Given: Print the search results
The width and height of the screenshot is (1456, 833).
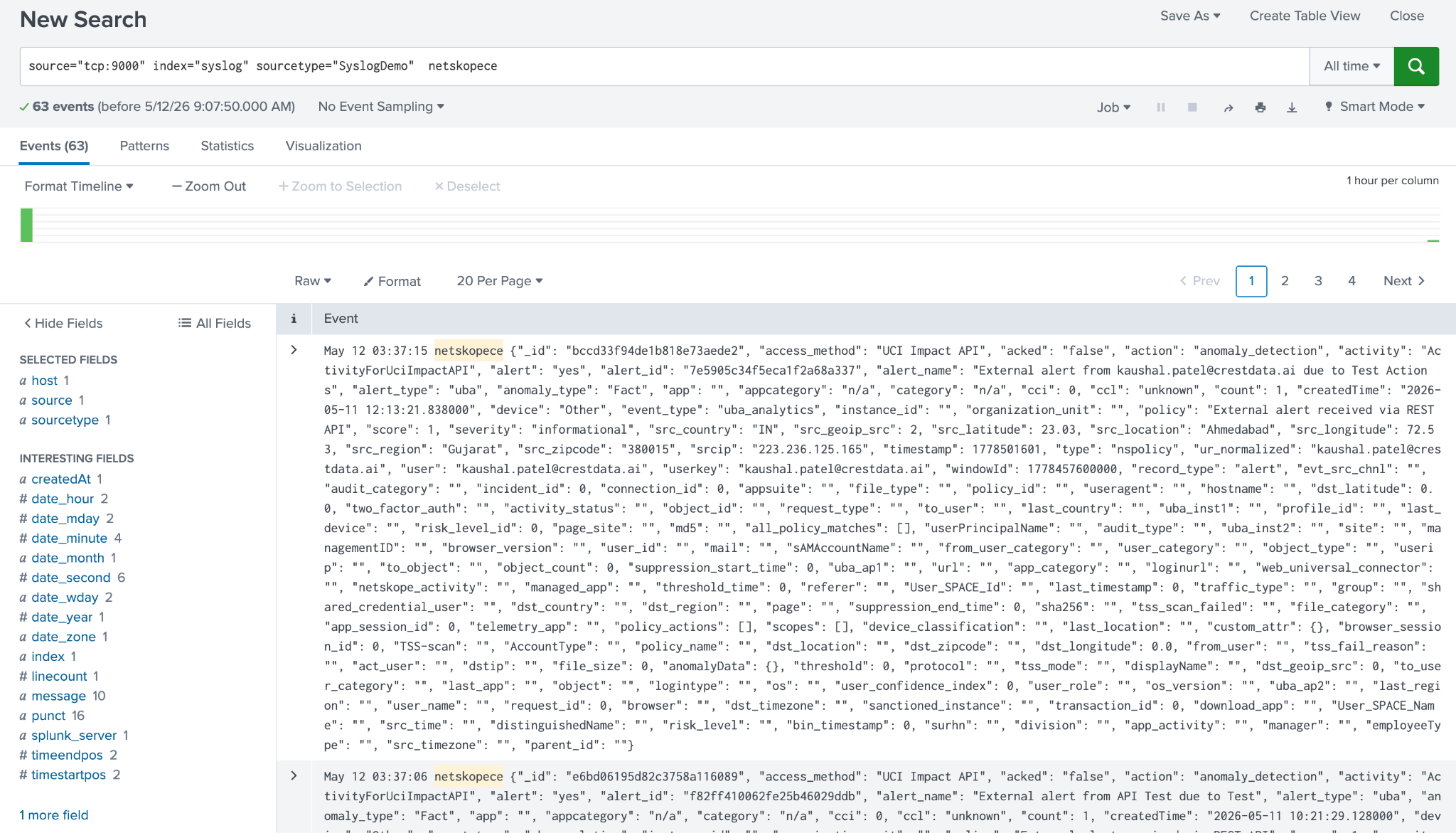Looking at the screenshot, I should click(1260, 107).
